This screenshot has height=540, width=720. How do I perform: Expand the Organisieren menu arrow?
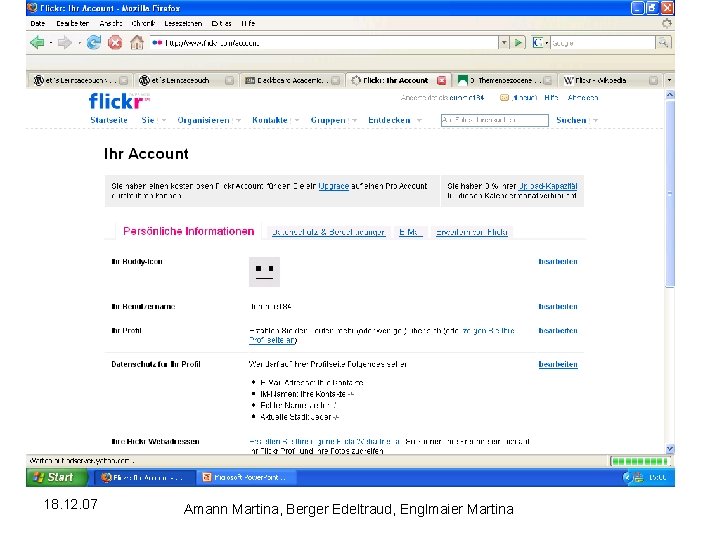click(238, 120)
